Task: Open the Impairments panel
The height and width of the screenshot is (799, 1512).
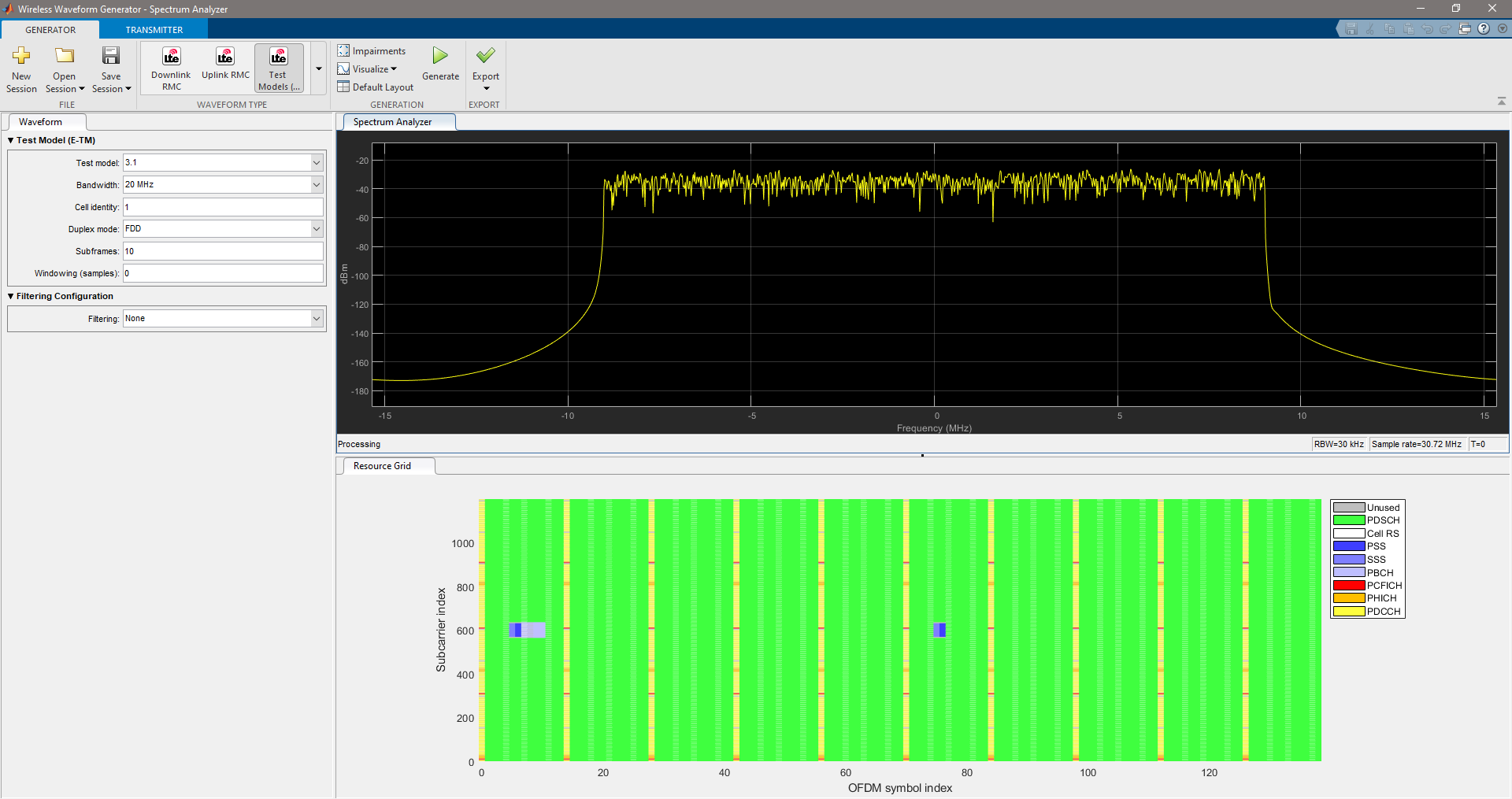Action: pyautogui.click(x=372, y=51)
